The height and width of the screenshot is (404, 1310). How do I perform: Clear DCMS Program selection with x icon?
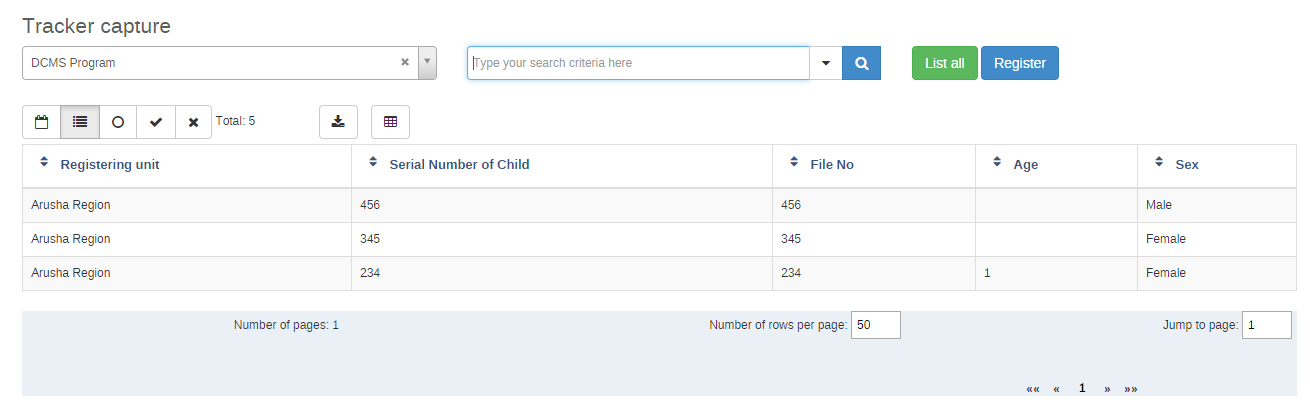pyautogui.click(x=405, y=62)
